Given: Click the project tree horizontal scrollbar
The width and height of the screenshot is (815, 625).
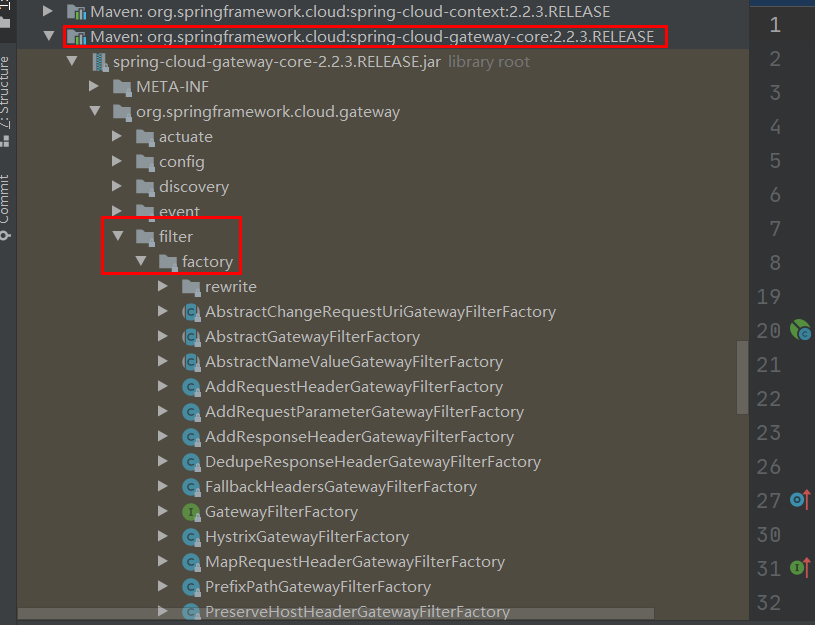Looking at the screenshot, I should 336,614.
